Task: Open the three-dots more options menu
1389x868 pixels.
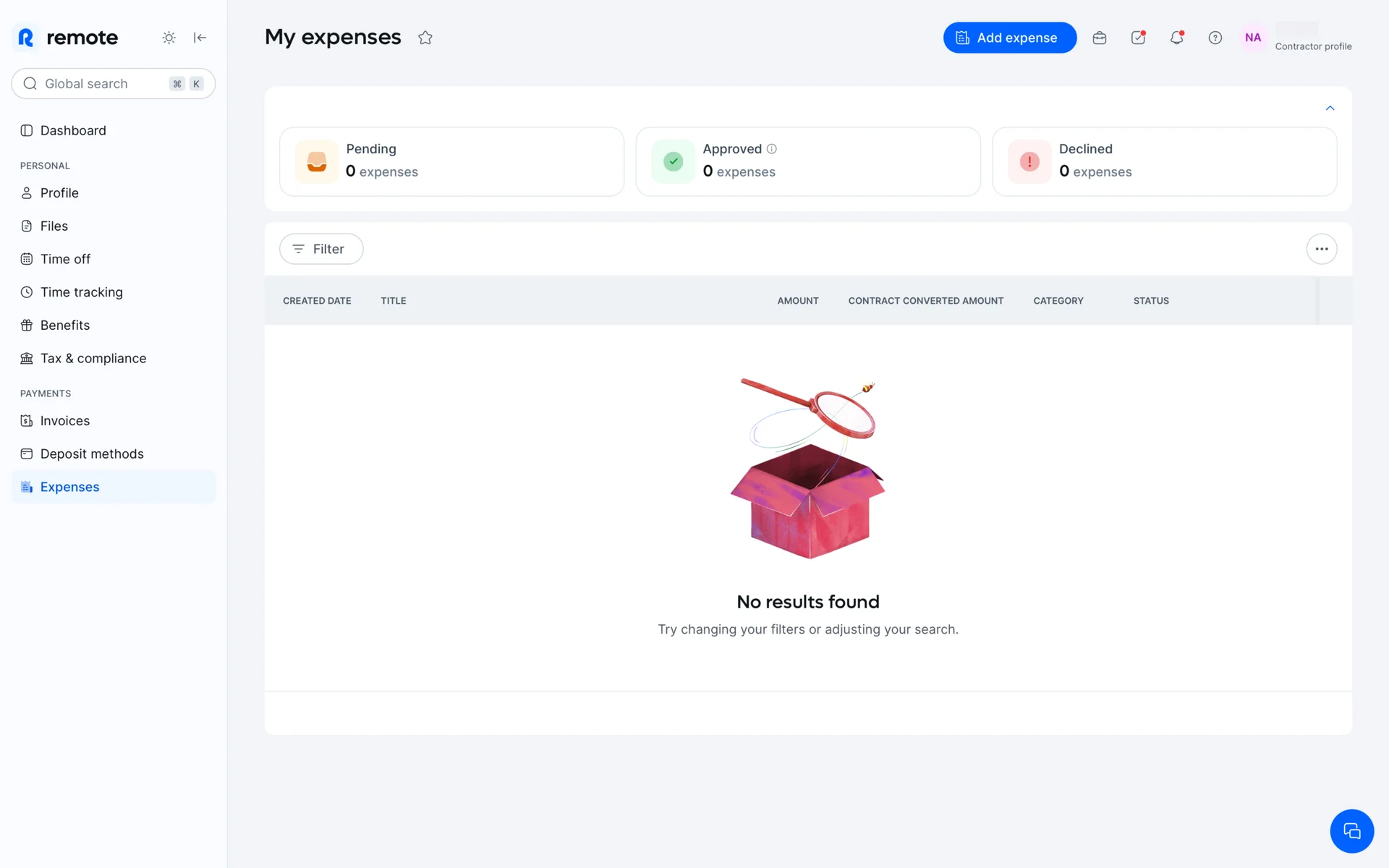Action: [1322, 249]
